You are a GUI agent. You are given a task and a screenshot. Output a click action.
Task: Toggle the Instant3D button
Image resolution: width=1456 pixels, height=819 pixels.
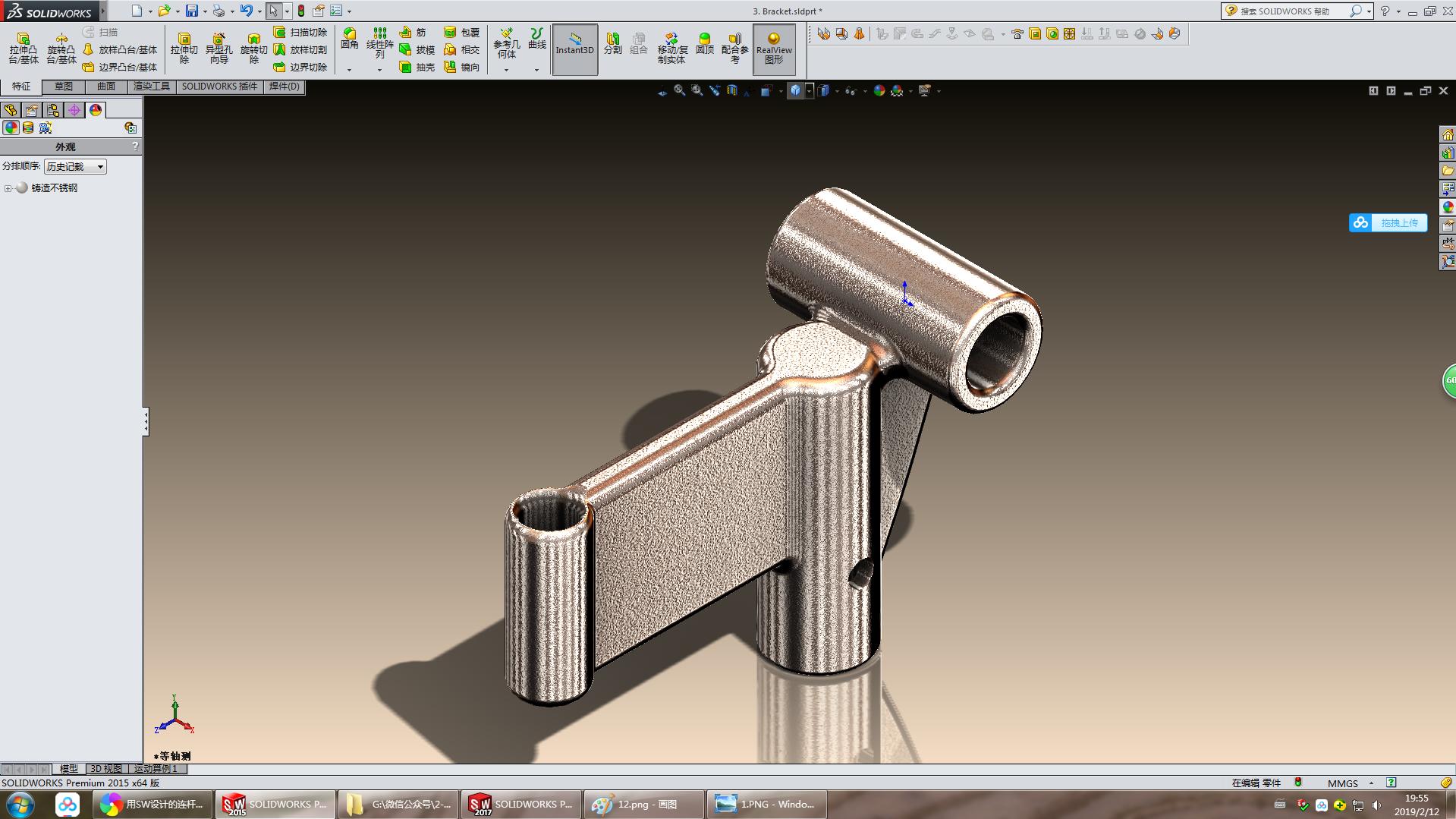[x=574, y=49]
